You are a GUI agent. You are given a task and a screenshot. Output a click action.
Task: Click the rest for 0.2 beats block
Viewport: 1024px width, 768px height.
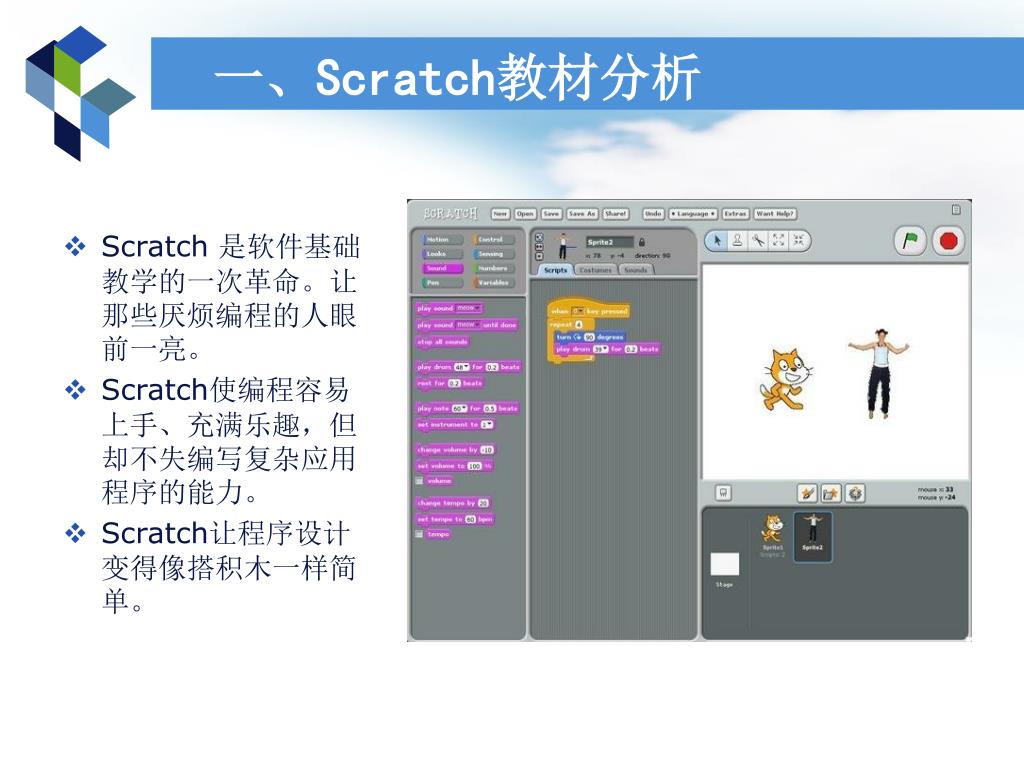click(x=450, y=383)
